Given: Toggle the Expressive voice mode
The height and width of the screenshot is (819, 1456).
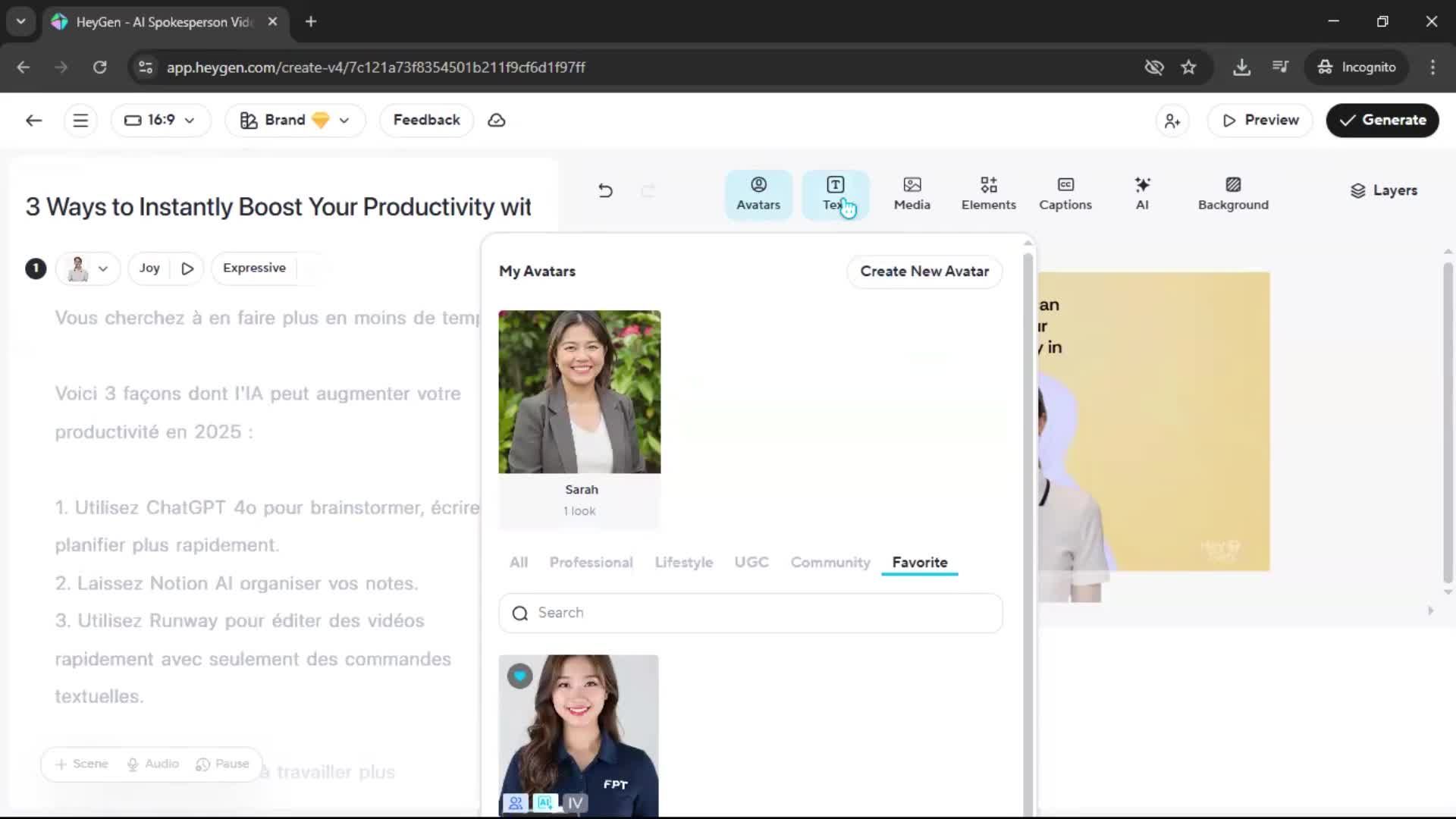Looking at the screenshot, I should pos(254,268).
